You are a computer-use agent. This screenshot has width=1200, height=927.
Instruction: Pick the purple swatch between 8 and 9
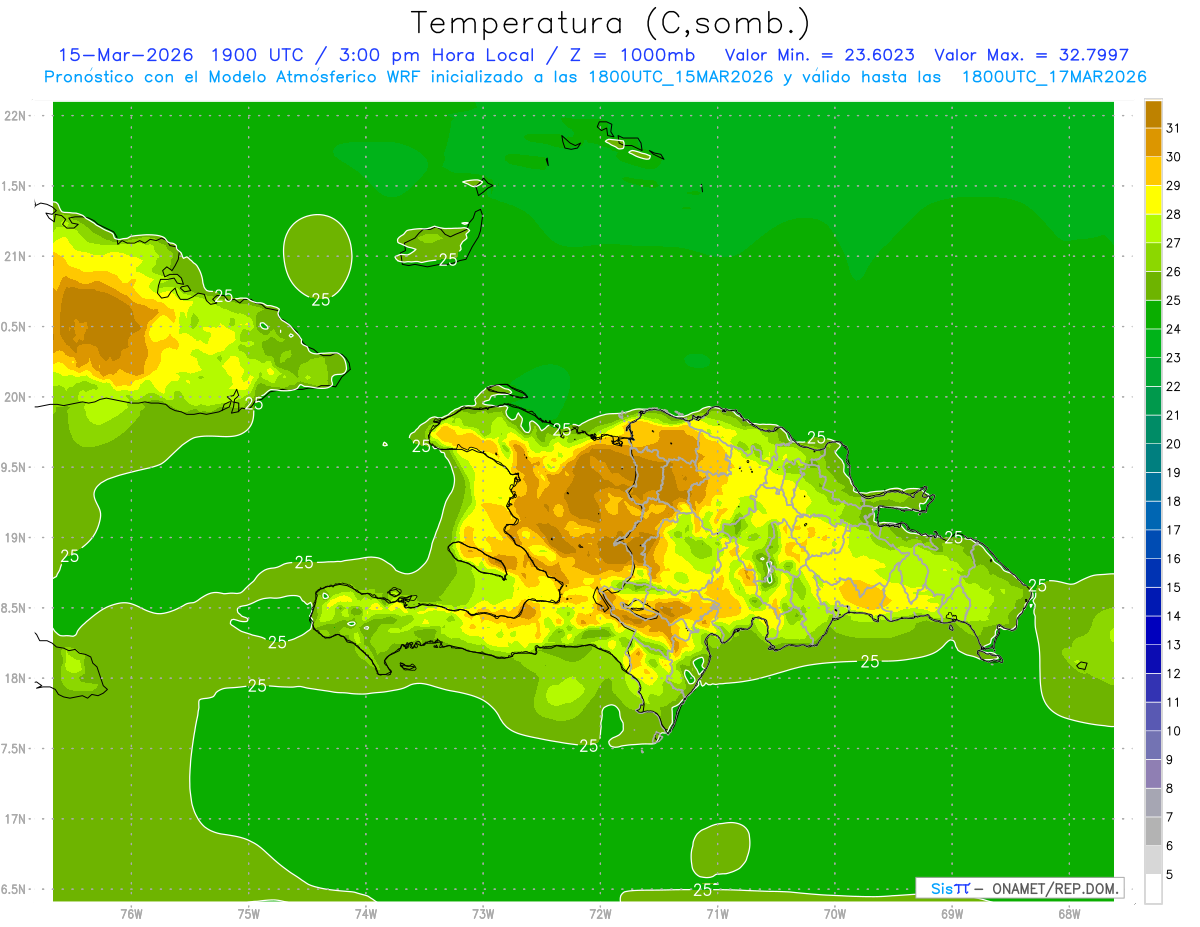pyautogui.click(x=1153, y=774)
